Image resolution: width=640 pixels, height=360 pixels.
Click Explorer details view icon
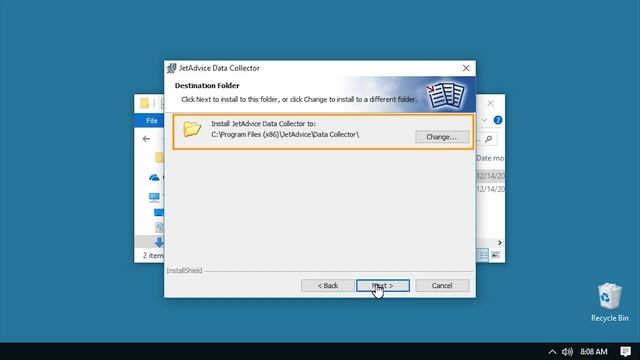click(x=482, y=255)
